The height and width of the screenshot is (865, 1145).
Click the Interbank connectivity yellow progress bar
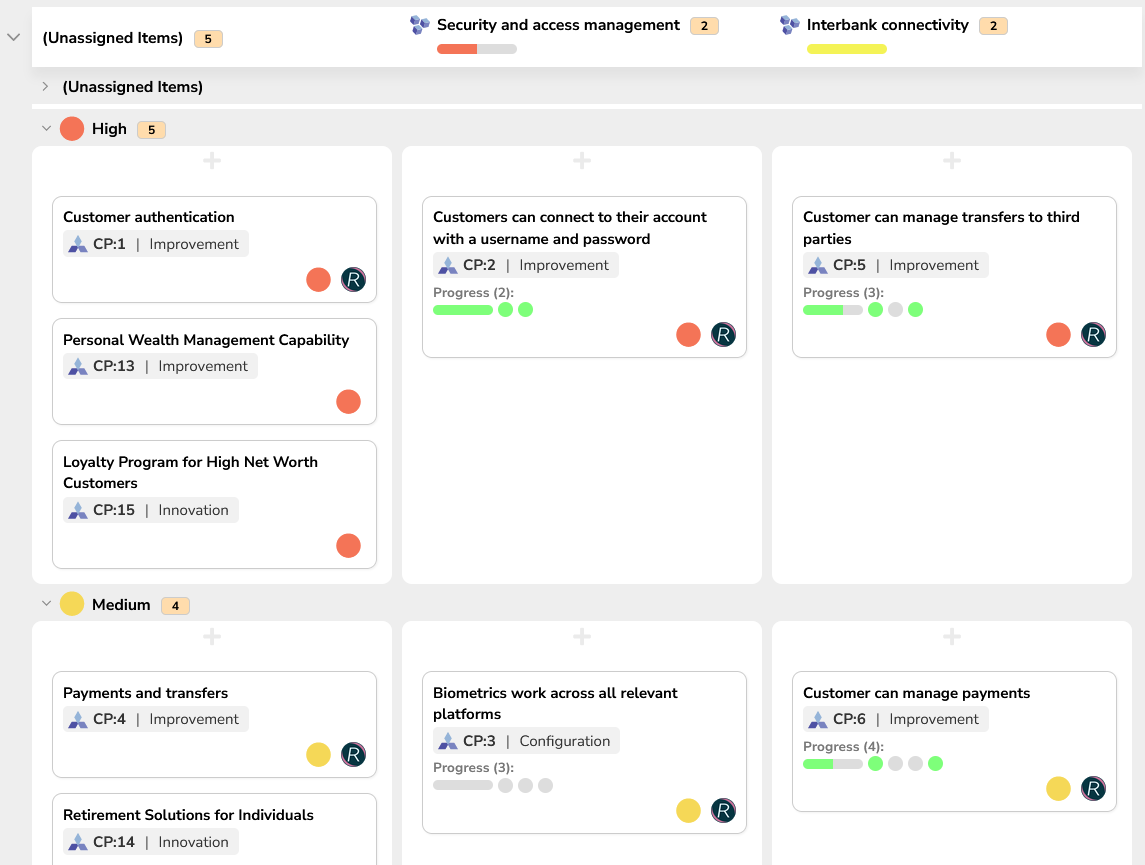846,49
